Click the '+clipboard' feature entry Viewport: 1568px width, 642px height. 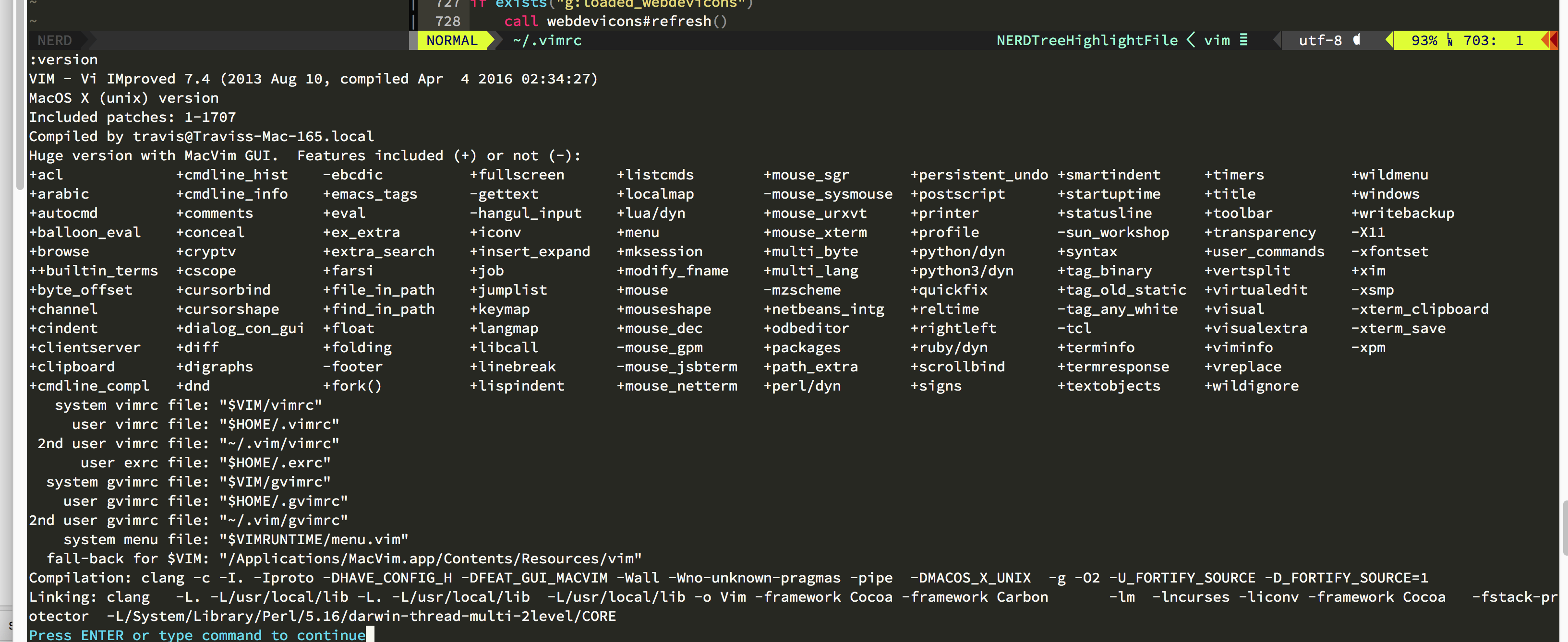point(72,367)
